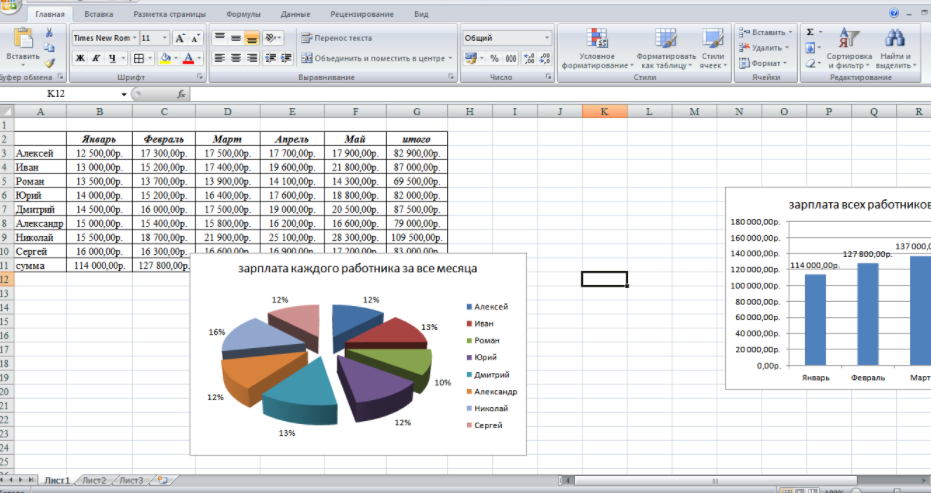Click the AutoSum sigma icon
The width and height of the screenshot is (931, 493).
point(810,33)
